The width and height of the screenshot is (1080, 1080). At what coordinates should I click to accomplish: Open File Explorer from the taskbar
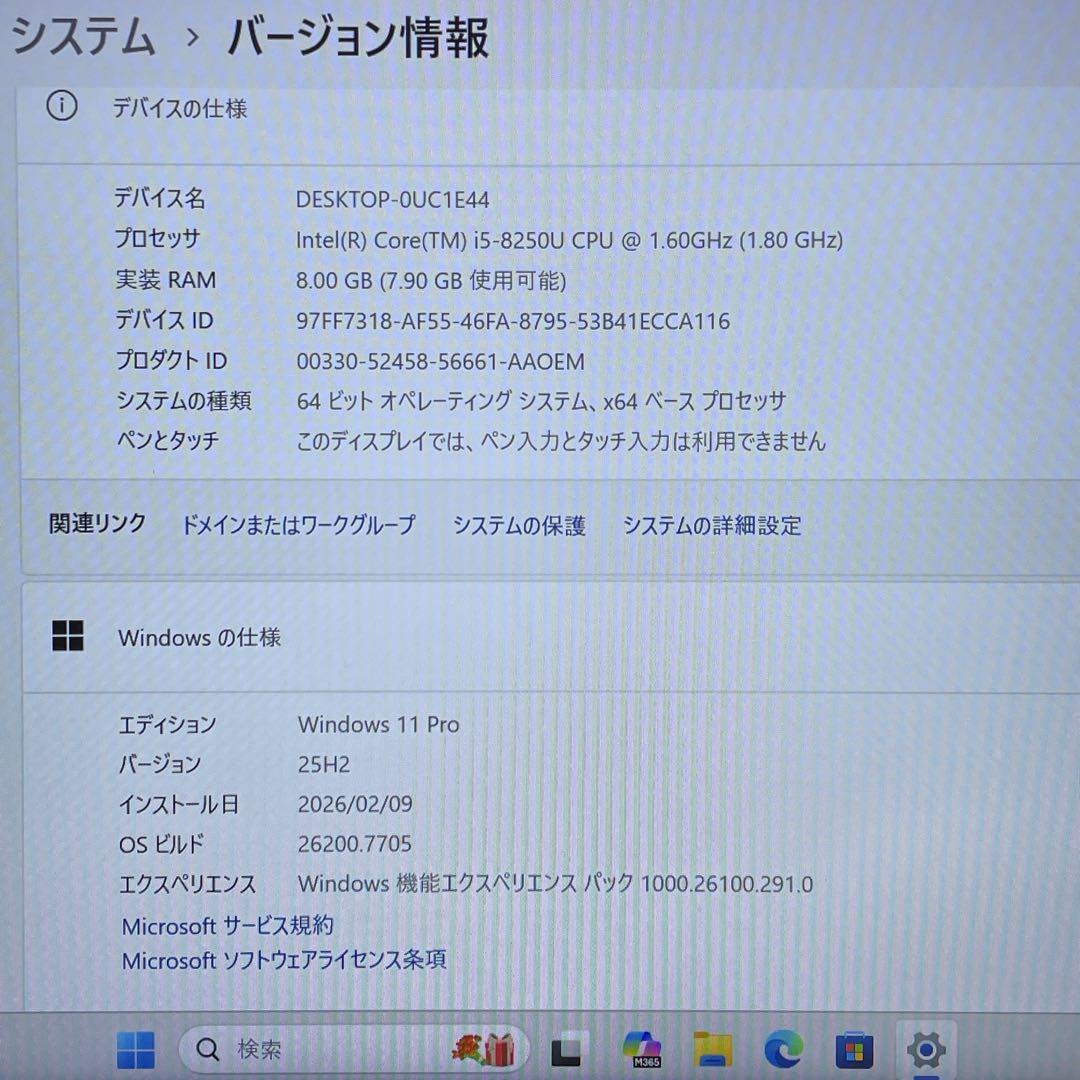coord(712,1050)
